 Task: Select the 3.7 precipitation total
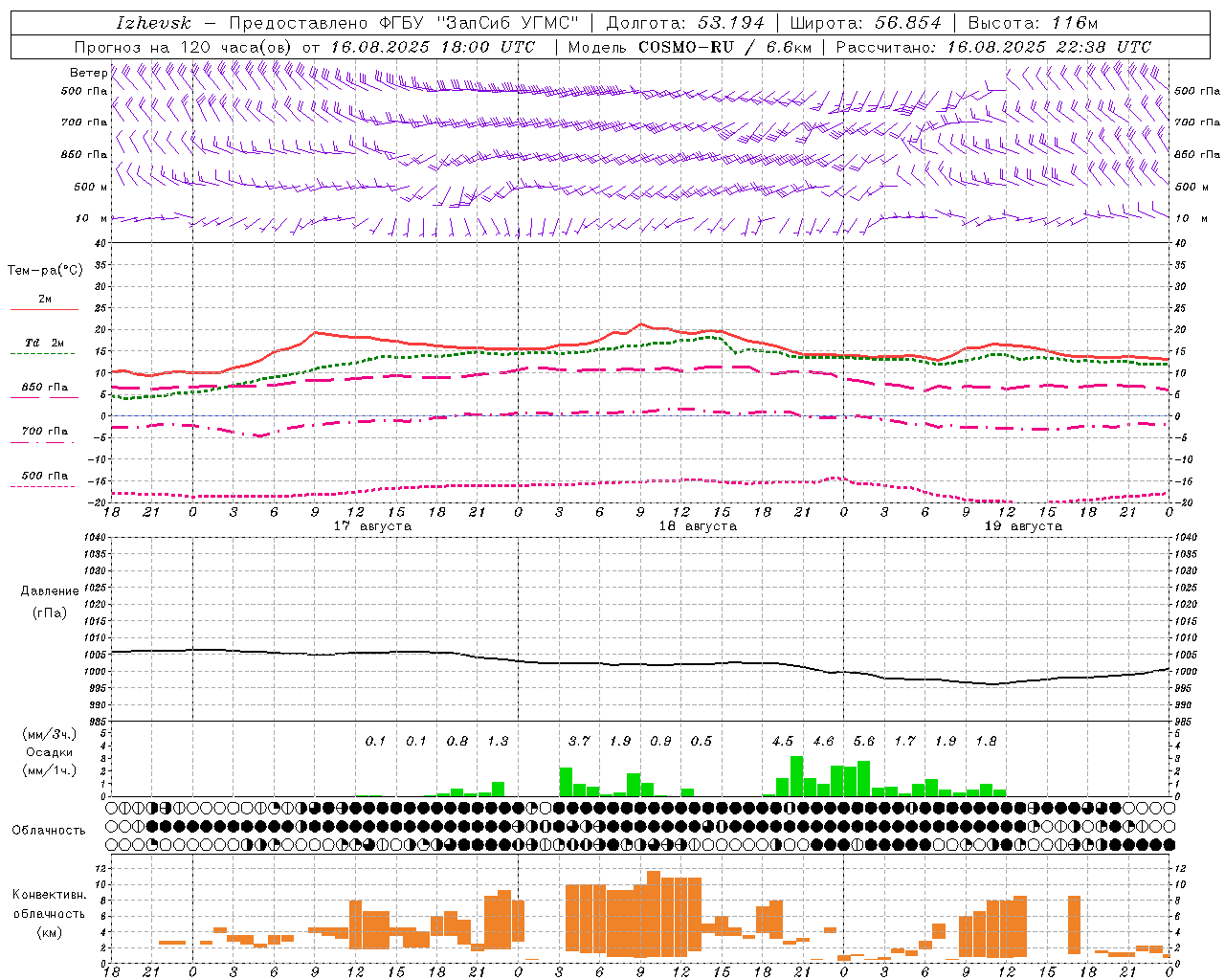click(579, 741)
